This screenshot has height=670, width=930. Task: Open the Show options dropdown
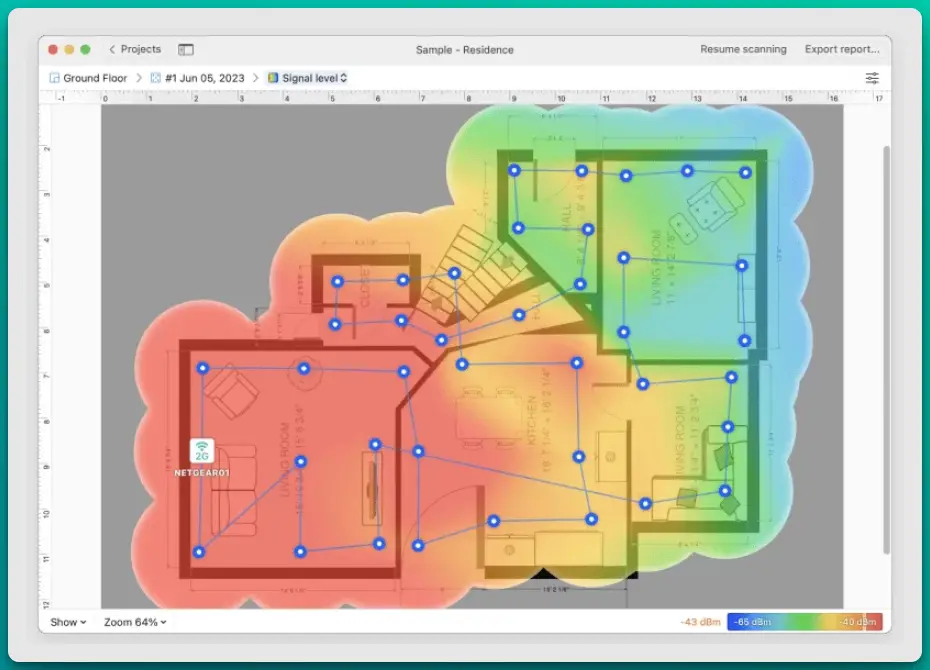(66, 622)
